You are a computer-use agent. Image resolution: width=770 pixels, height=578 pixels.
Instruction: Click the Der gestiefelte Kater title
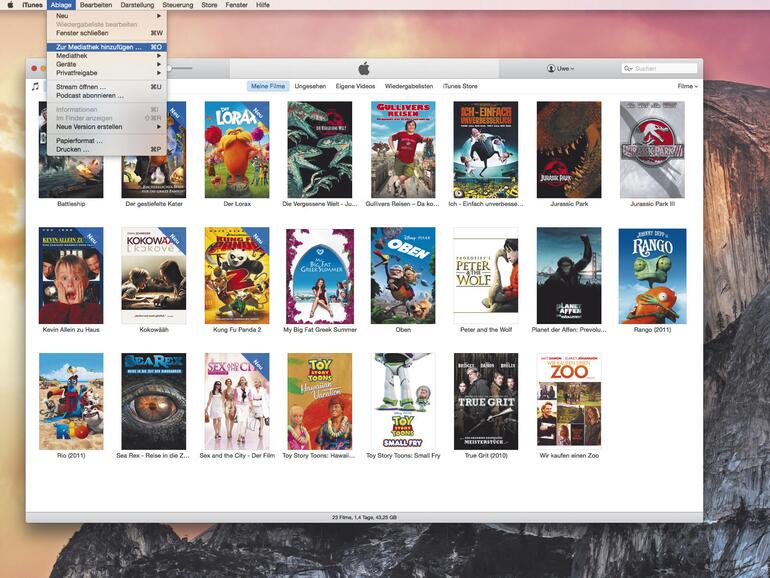point(154,204)
